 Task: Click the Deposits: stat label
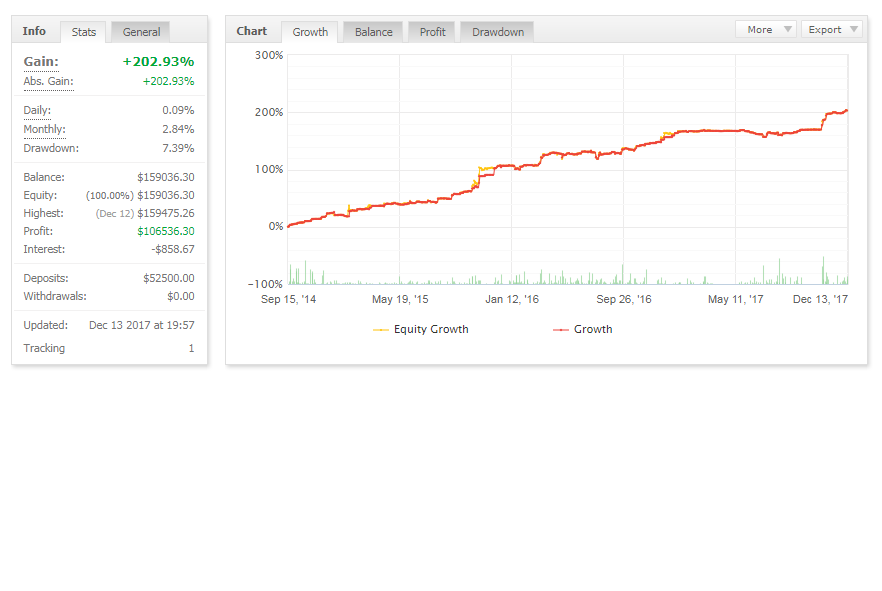point(46,278)
